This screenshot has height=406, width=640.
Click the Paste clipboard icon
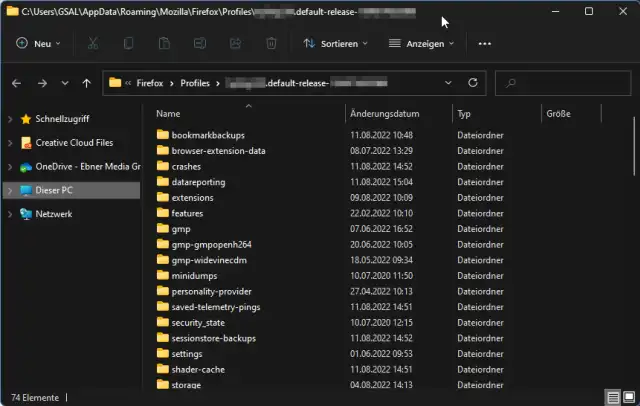click(x=164, y=44)
